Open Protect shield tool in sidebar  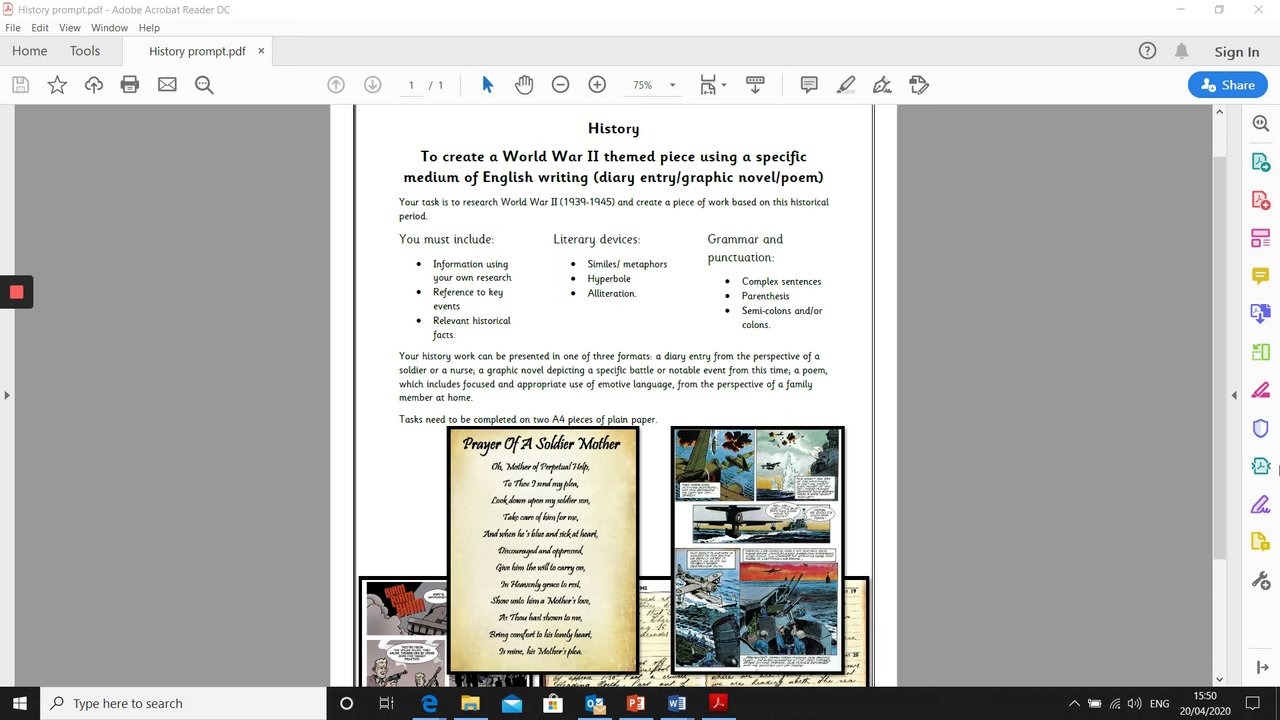point(1260,428)
